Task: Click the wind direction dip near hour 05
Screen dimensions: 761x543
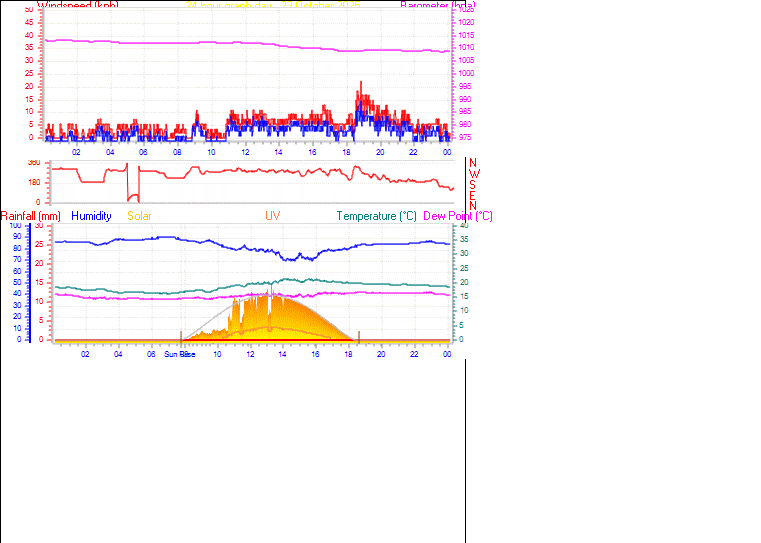Action: (x=128, y=196)
